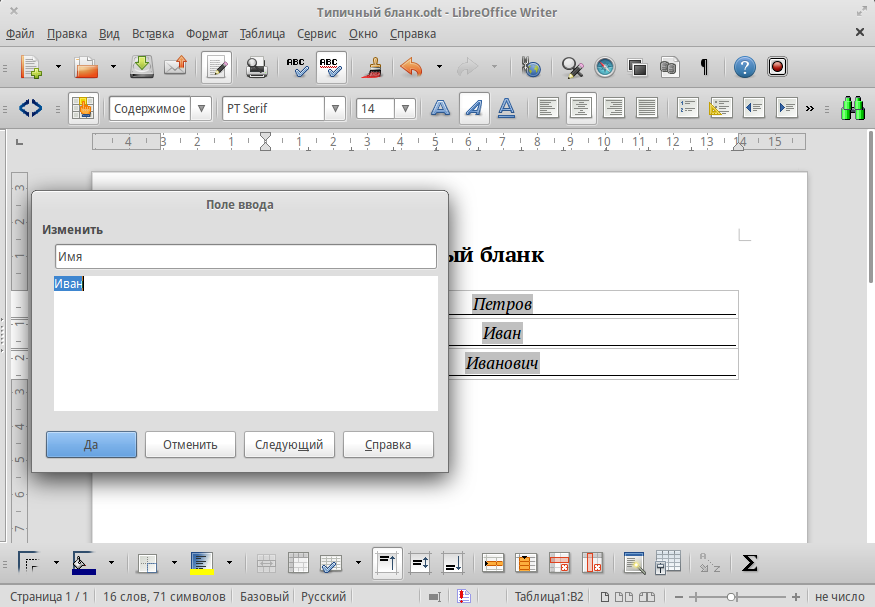Click the Undo icon
The height and width of the screenshot is (607, 875).
[x=410, y=67]
